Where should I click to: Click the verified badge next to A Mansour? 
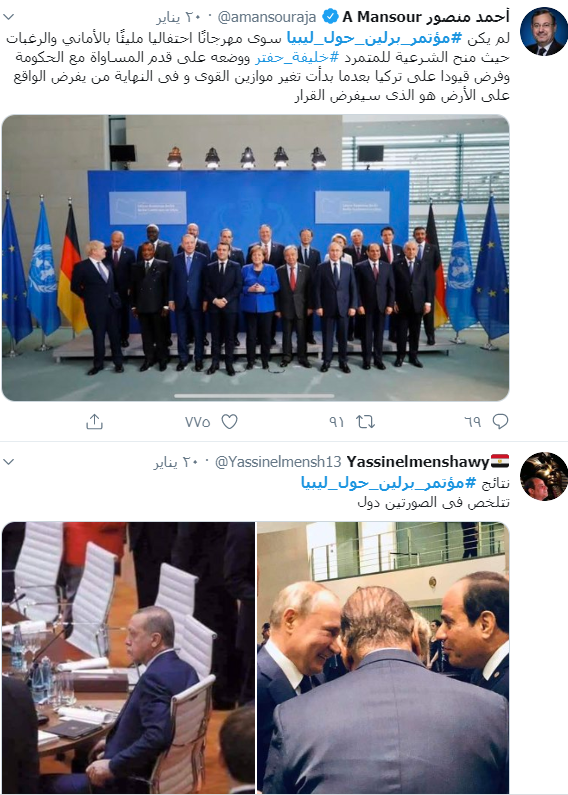coord(330,17)
